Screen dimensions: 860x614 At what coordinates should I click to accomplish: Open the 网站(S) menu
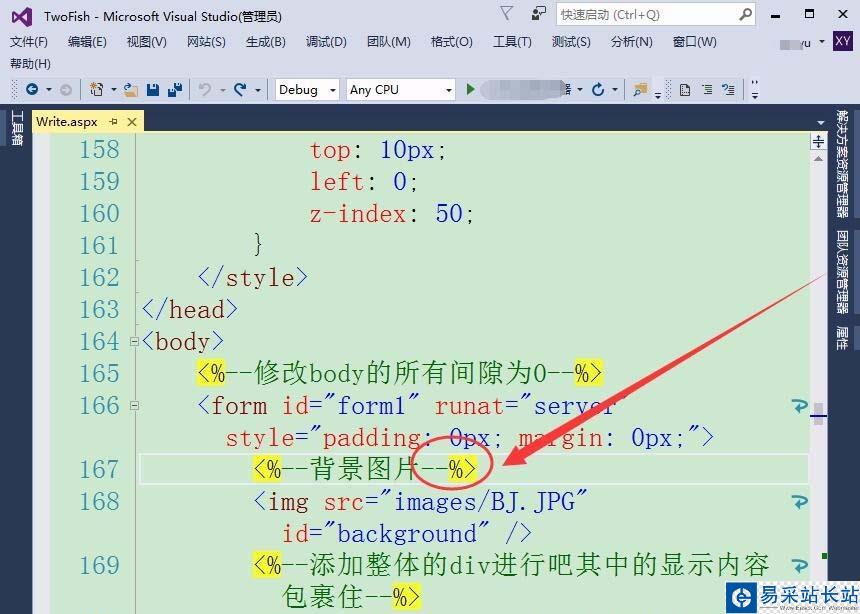point(206,42)
